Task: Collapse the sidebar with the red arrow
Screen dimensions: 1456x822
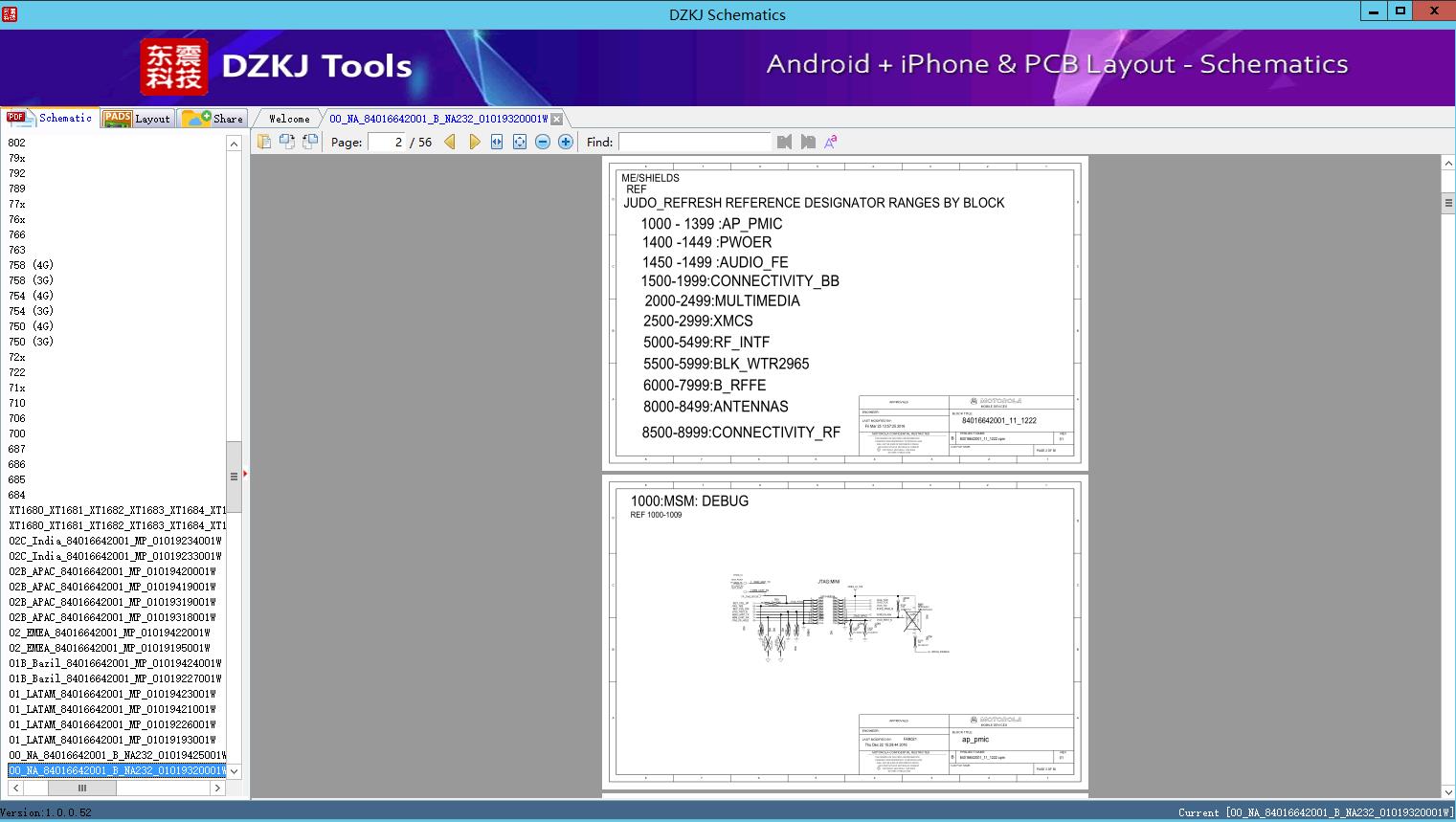Action: point(245,474)
